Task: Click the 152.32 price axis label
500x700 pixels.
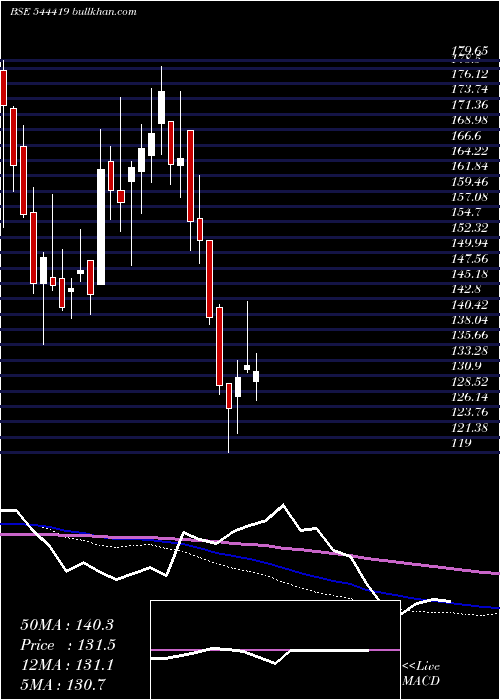Action: point(470,228)
